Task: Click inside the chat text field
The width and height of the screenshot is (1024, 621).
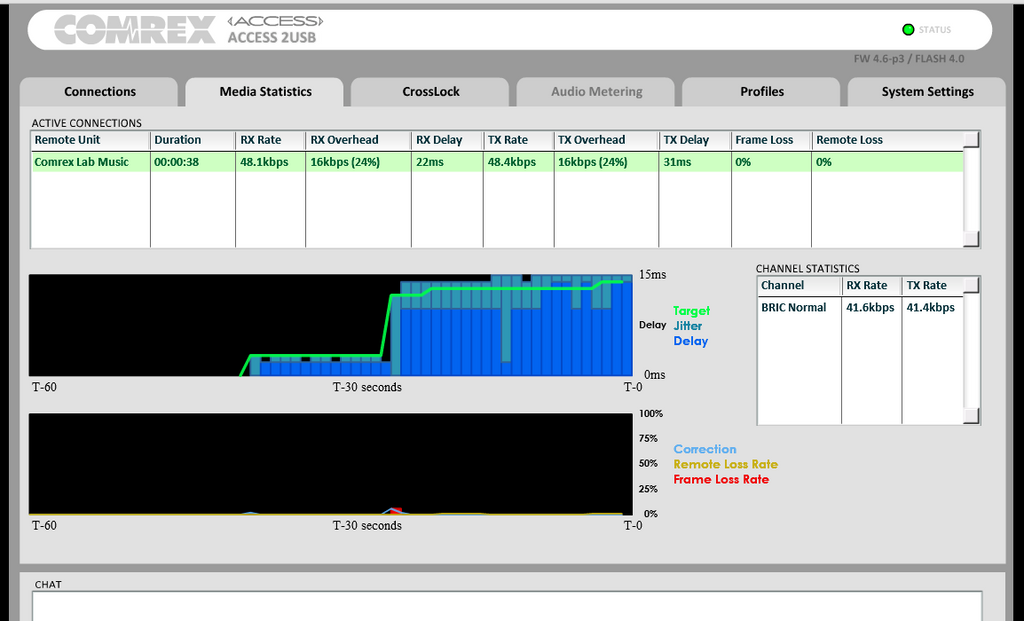Action: click(507, 606)
